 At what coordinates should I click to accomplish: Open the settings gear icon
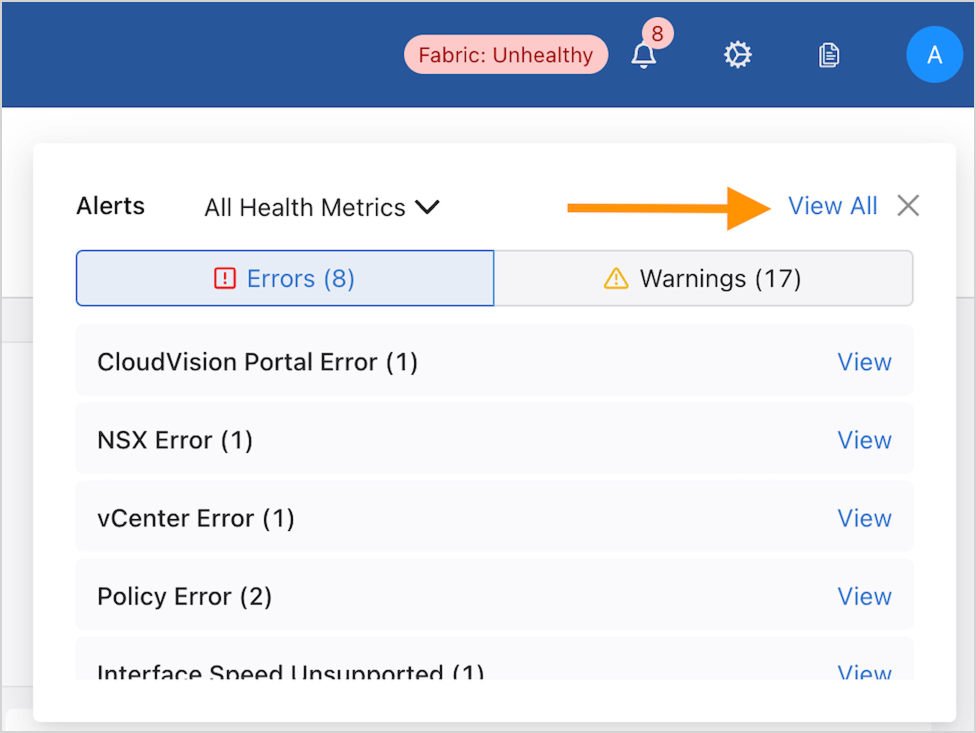(x=737, y=55)
